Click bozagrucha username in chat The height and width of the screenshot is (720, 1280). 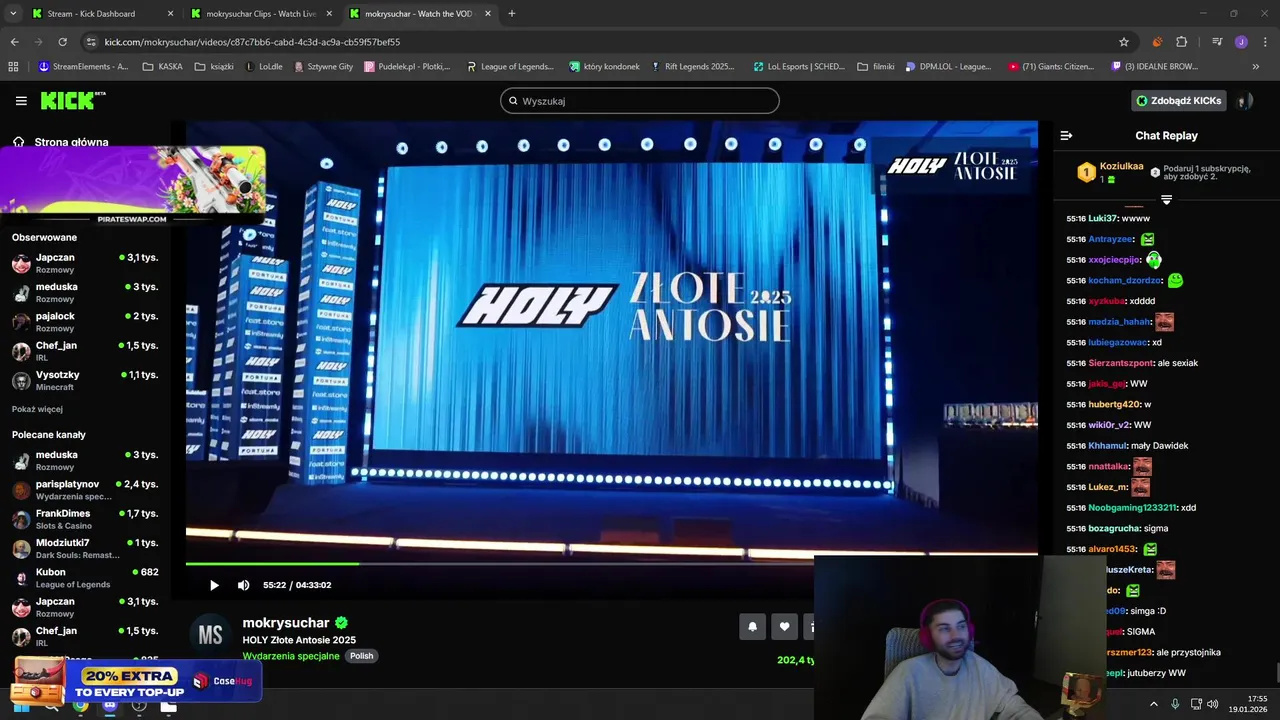1113,528
